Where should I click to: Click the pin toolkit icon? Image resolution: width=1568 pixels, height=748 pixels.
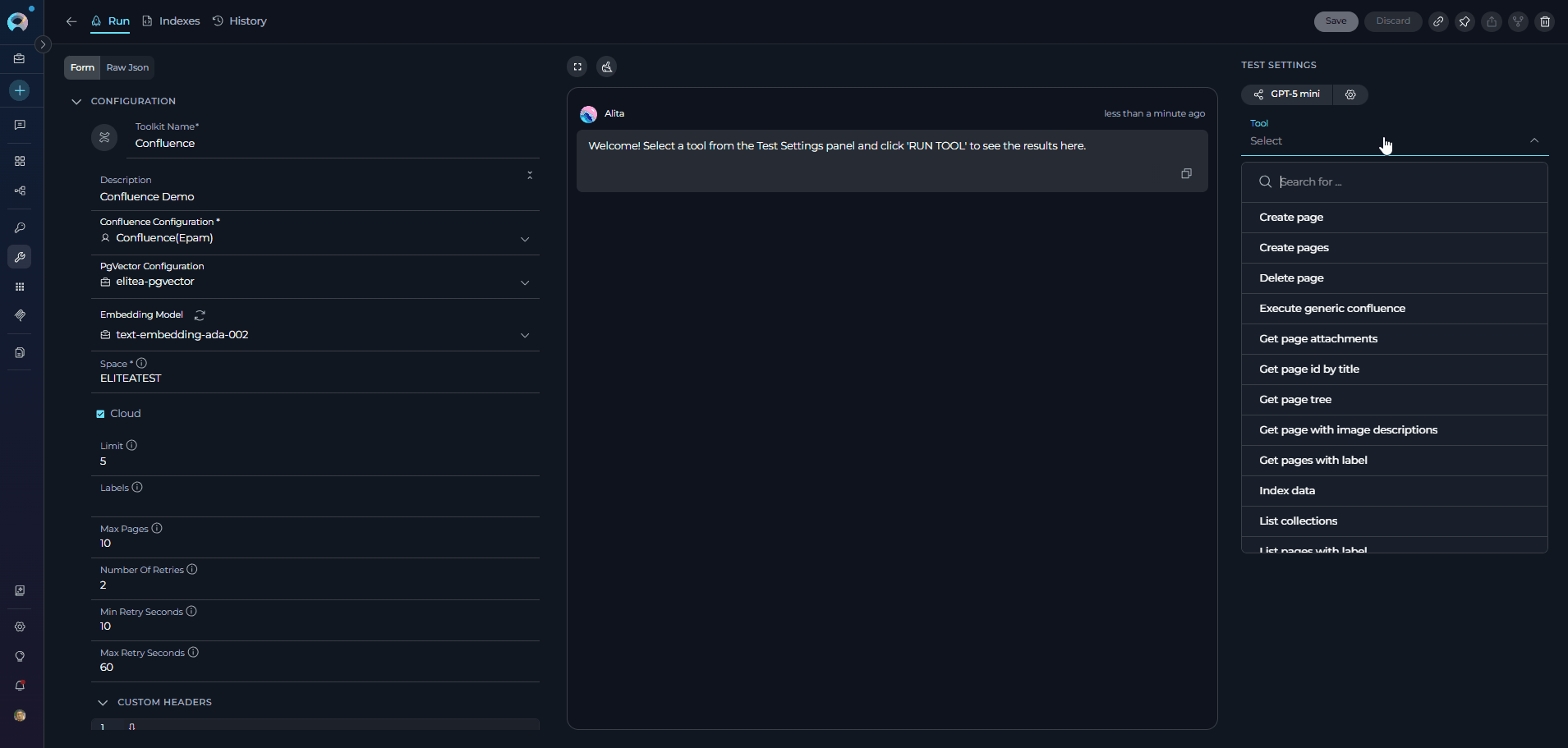(1465, 22)
